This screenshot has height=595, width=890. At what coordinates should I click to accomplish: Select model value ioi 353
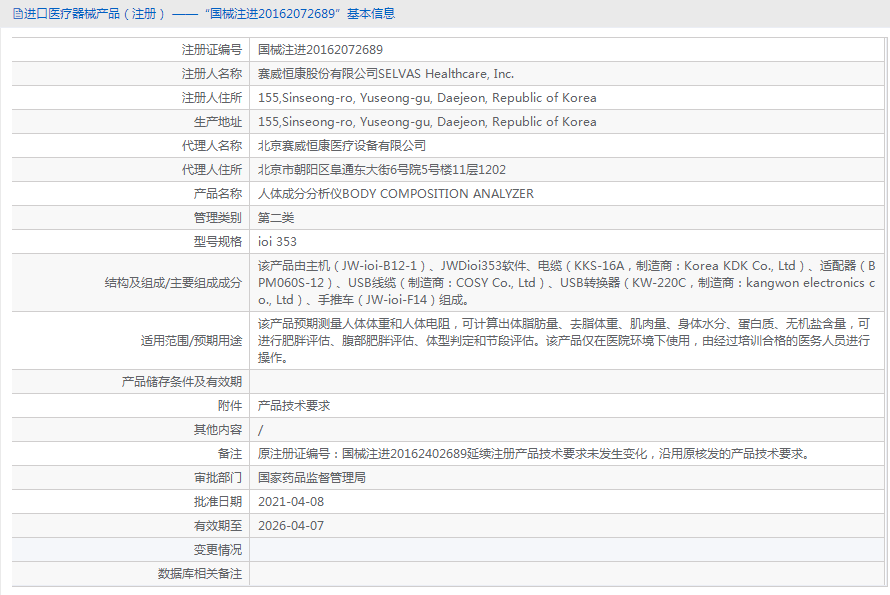[x=277, y=242]
